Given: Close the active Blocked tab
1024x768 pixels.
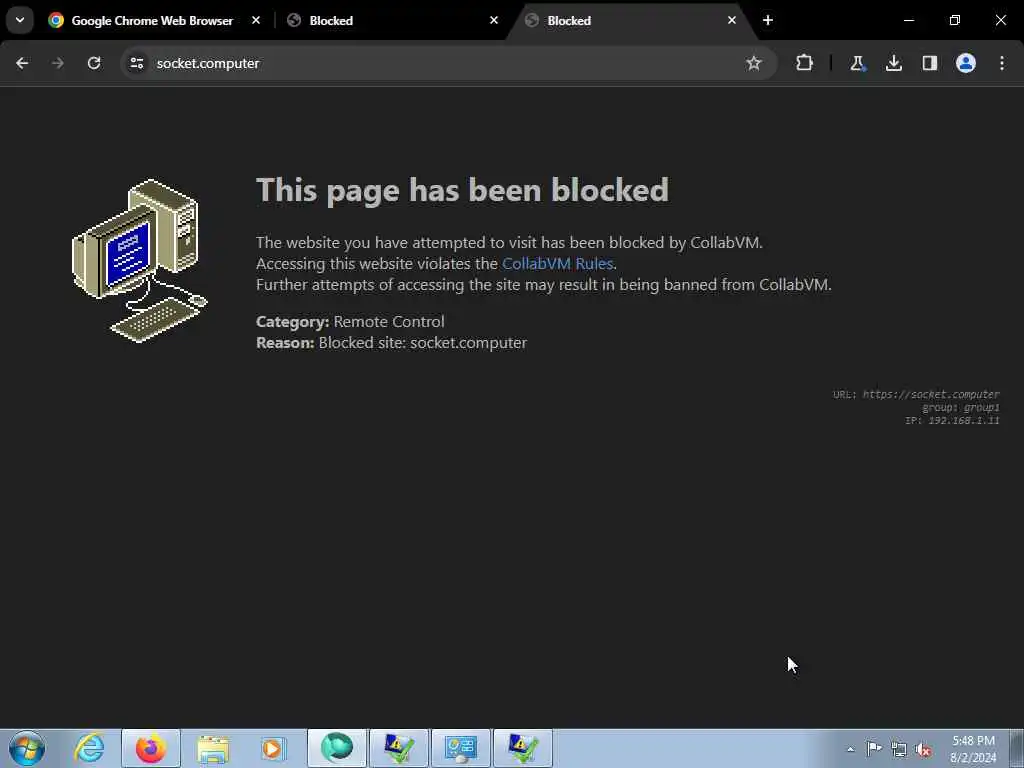Looking at the screenshot, I should pyautogui.click(x=731, y=20).
